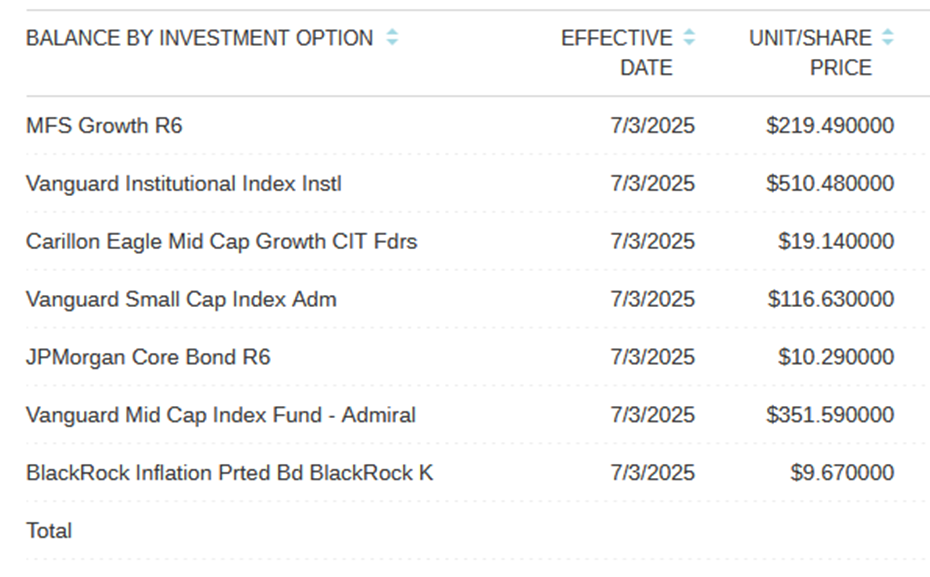Select the JPMorgan Core Bond R6 fund
The image size is (930, 577).
[x=148, y=357]
